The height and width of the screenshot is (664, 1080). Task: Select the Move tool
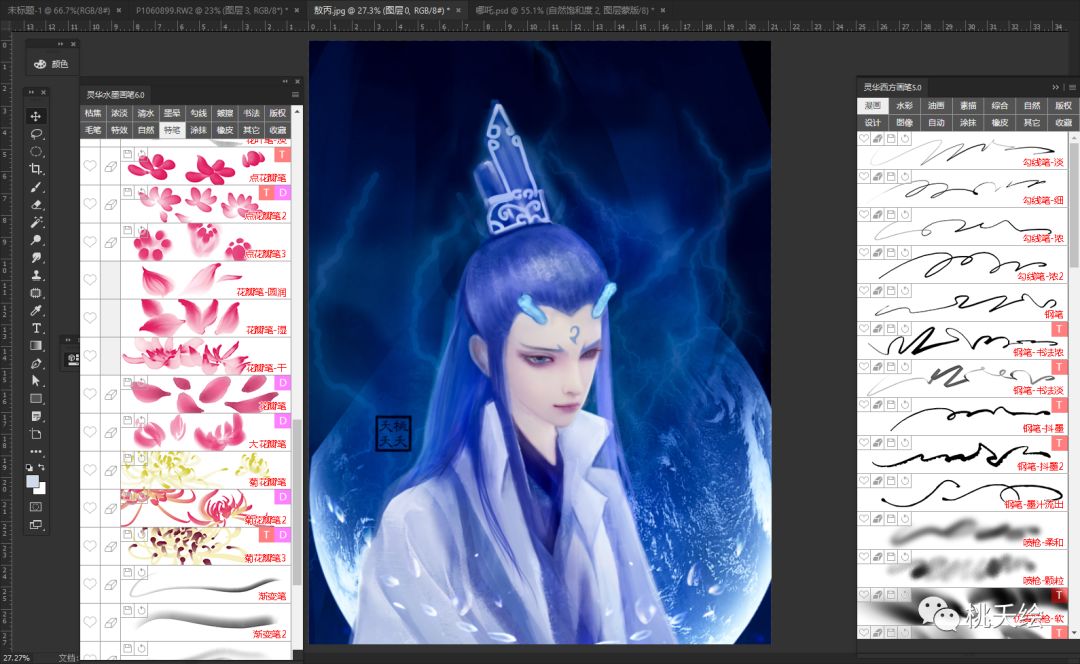pos(37,116)
